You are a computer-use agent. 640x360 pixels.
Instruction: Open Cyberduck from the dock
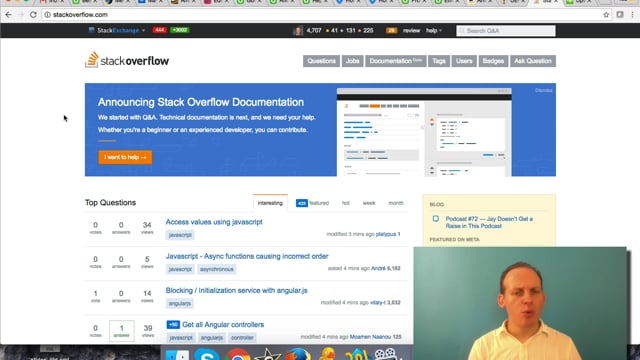(327, 353)
